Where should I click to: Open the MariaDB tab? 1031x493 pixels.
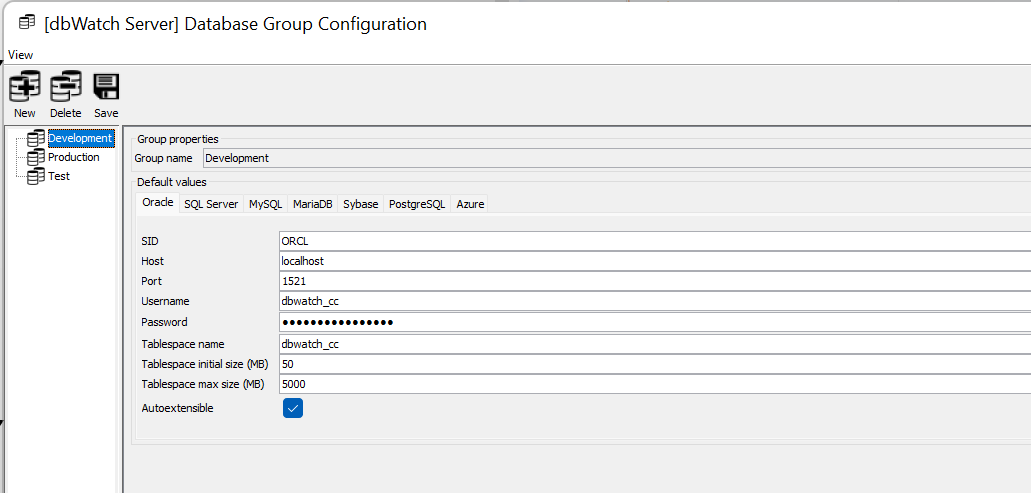click(x=312, y=204)
